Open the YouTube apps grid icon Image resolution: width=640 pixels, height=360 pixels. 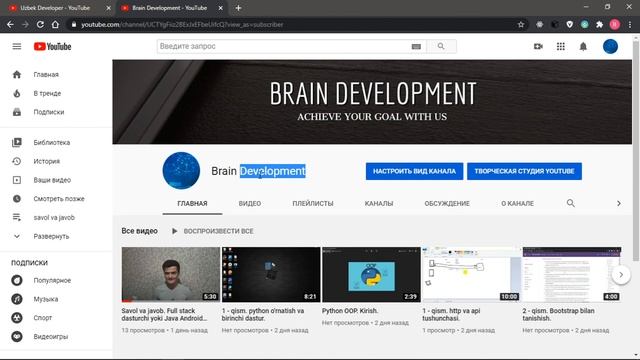pyautogui.click(x=561, y=47)
